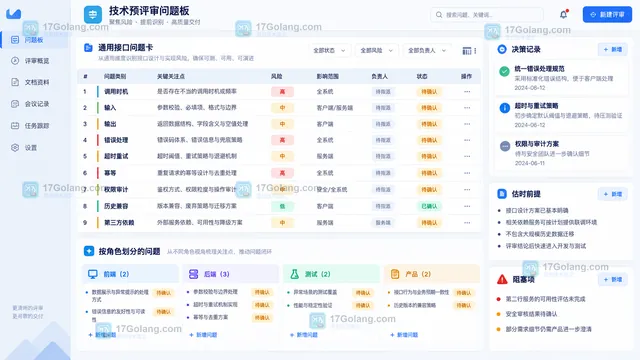
Task: Click the 通用接口问题卡 folder icon
Action: pos(88,48)
